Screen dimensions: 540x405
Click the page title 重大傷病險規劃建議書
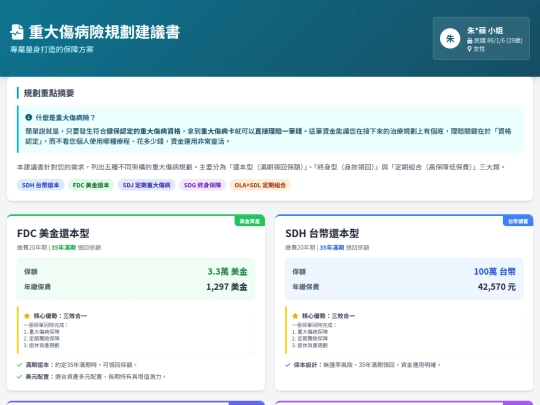tap(104, 32)
